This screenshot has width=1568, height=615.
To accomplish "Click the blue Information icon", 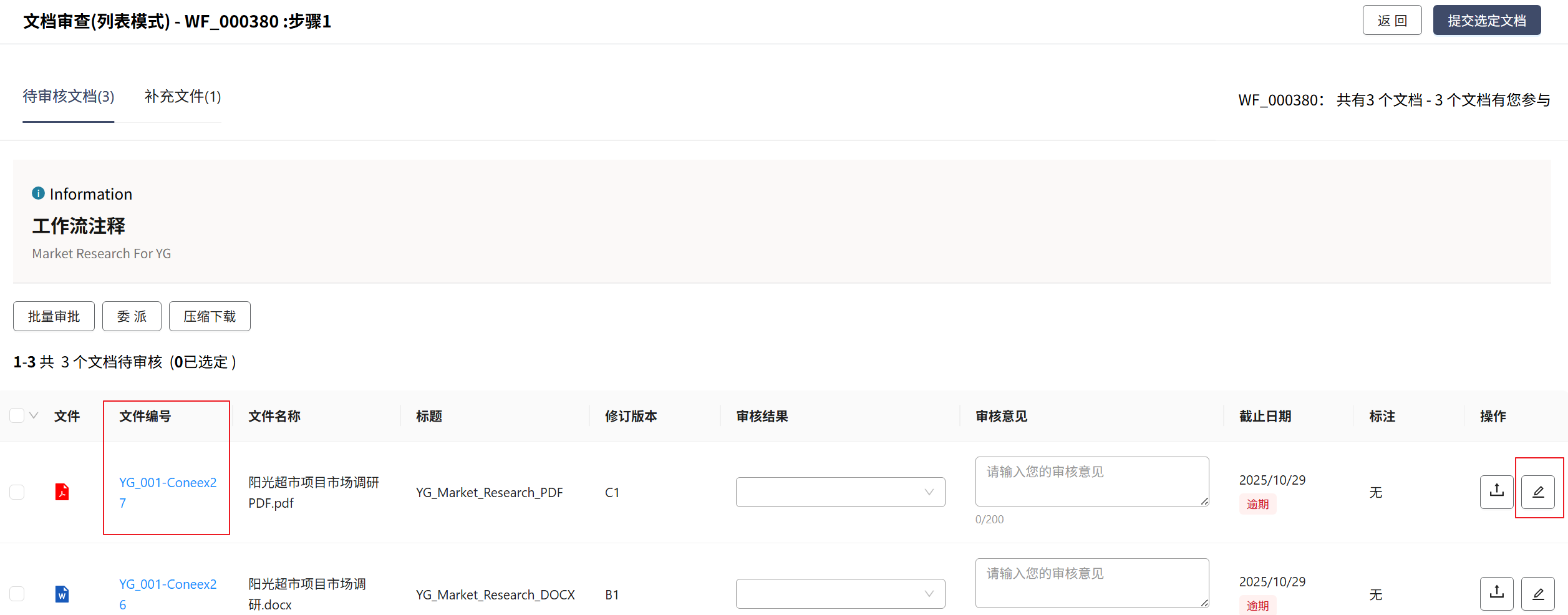I will tap(38, 193).
